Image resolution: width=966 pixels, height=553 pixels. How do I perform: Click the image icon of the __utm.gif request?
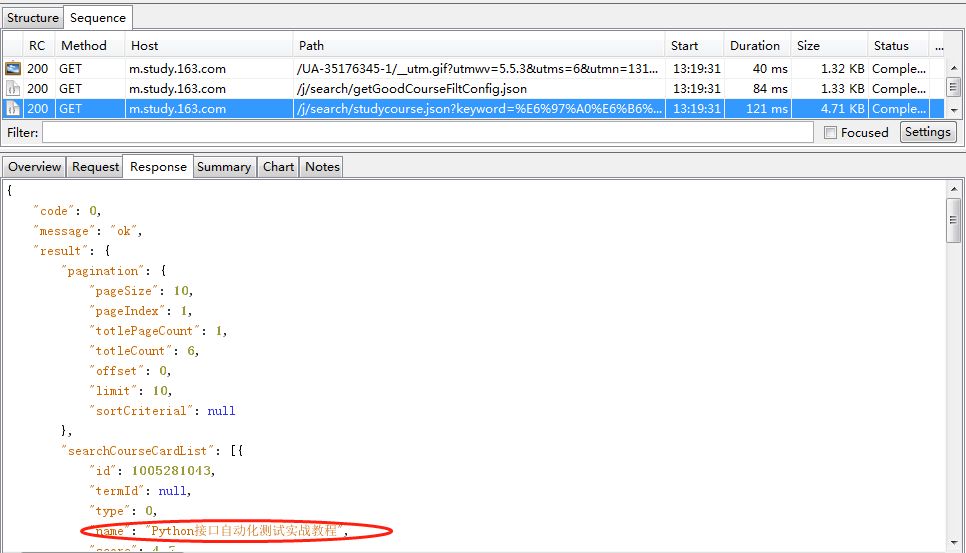[13, 68]
